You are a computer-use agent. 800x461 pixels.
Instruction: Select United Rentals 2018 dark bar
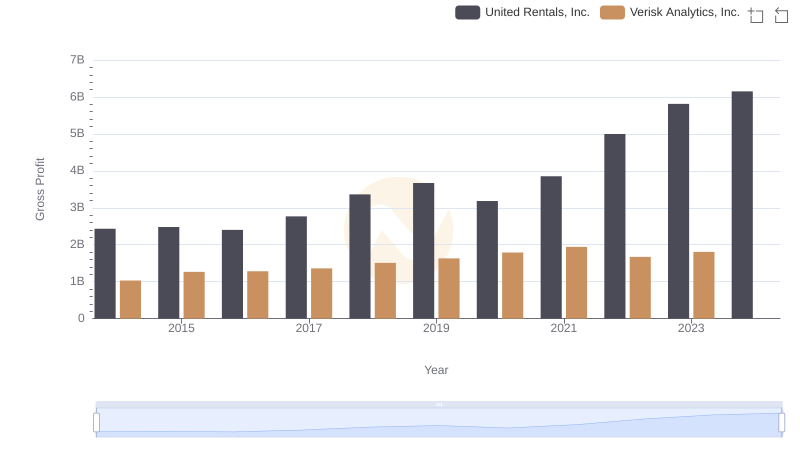(360, 257)
